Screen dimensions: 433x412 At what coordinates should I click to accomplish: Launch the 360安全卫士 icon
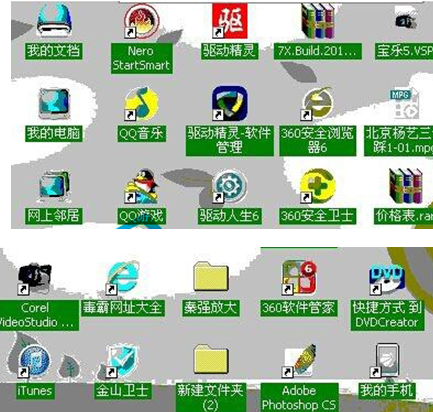(317, 186)
